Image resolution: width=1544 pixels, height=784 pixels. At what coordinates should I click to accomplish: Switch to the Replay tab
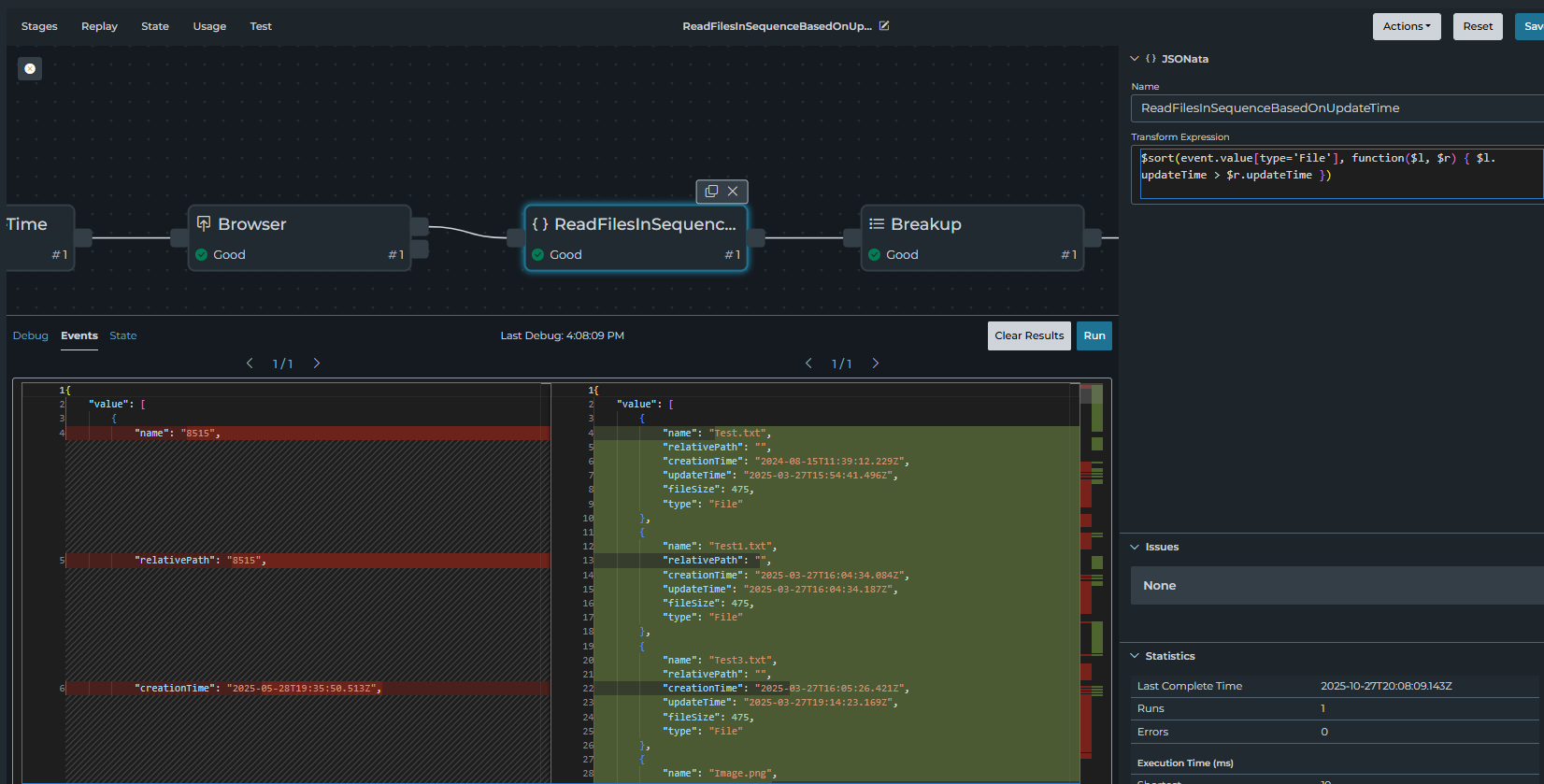point(99,26)
